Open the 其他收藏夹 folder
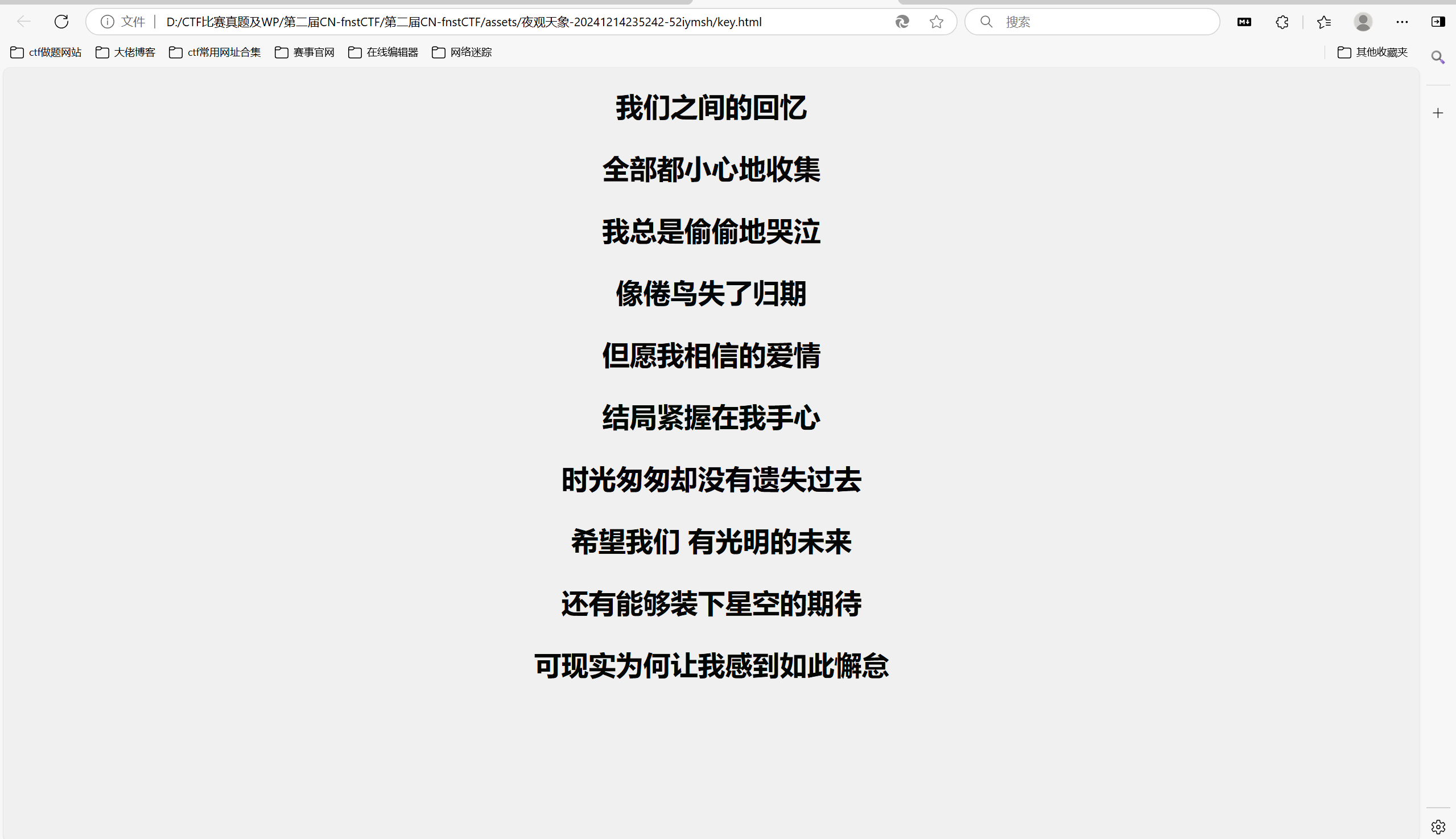Screen dimensions: 1456x839 1372,52
